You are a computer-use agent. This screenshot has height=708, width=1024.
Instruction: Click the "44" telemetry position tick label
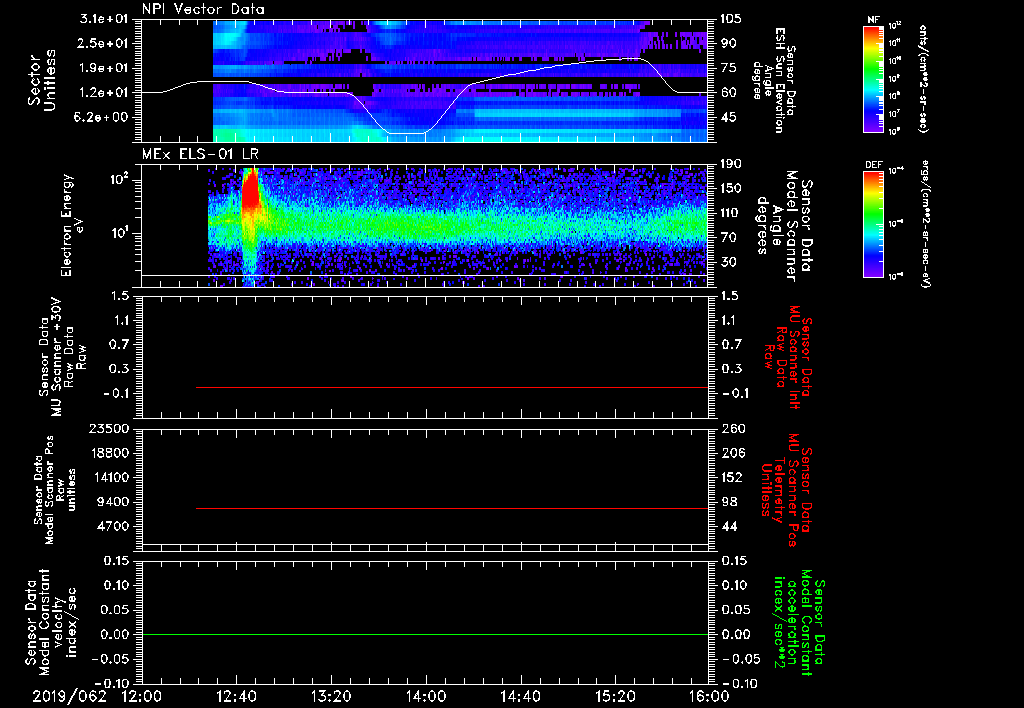729,526
